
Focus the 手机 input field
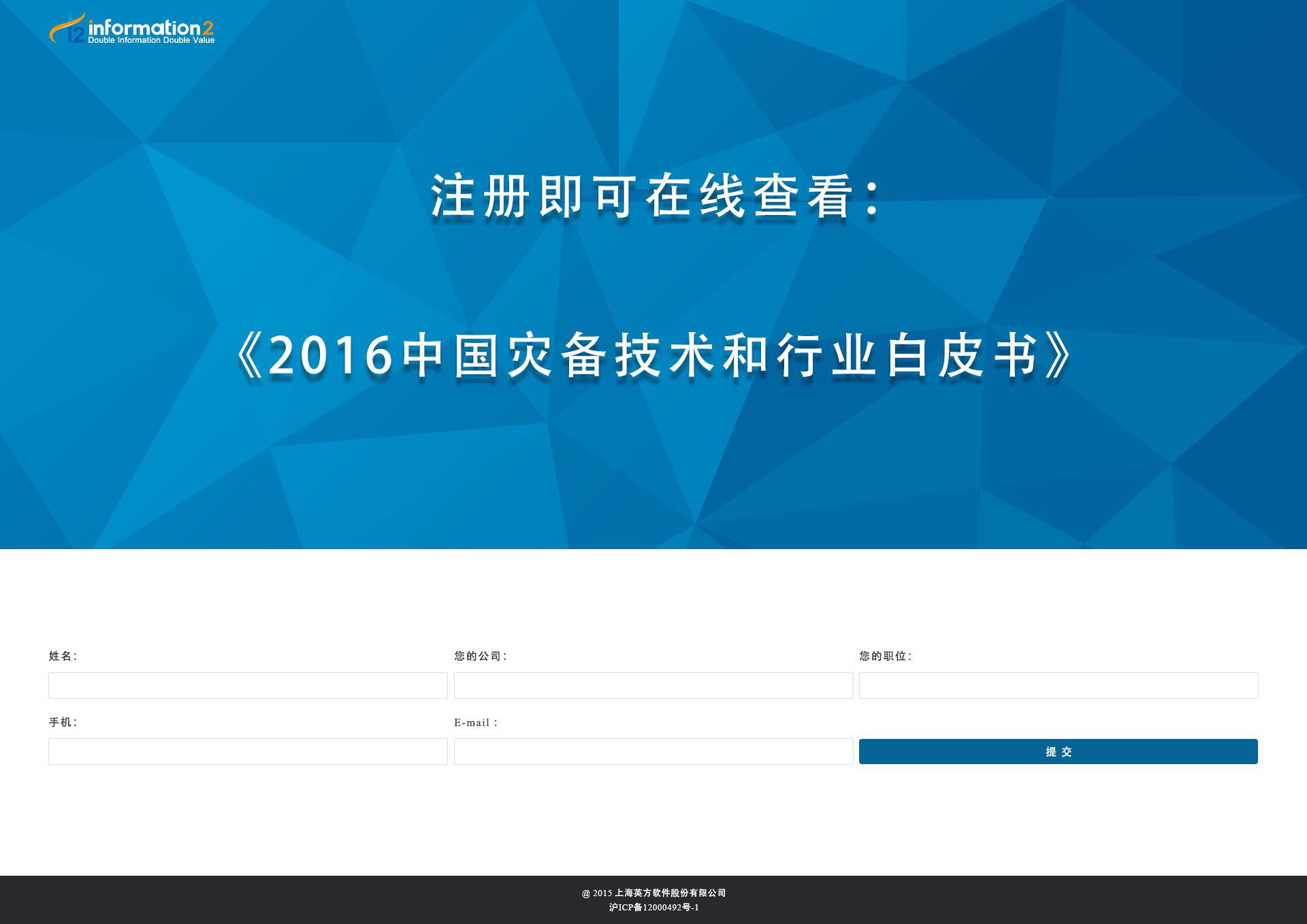click(x=248, y=751)
